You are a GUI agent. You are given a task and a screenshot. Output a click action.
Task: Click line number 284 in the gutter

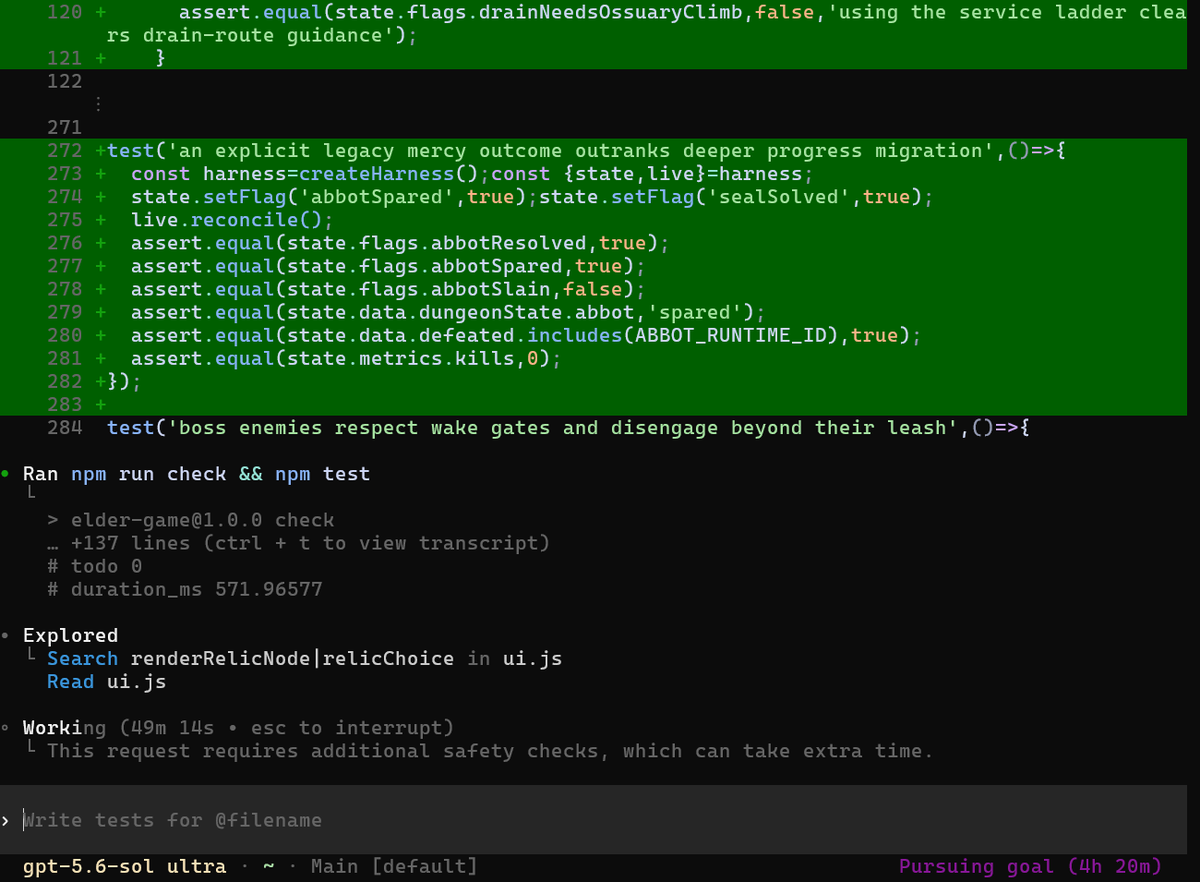click(64, 428)
